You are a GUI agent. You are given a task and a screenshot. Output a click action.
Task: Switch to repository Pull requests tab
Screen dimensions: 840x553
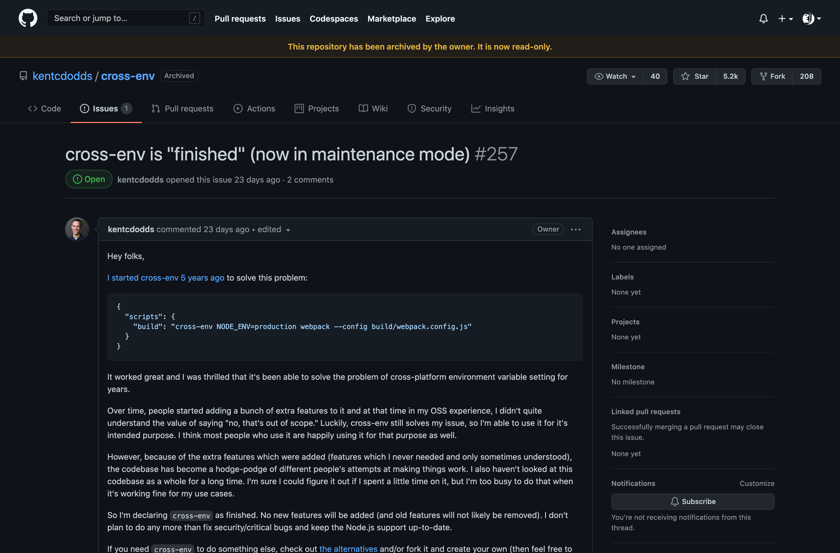182,108
